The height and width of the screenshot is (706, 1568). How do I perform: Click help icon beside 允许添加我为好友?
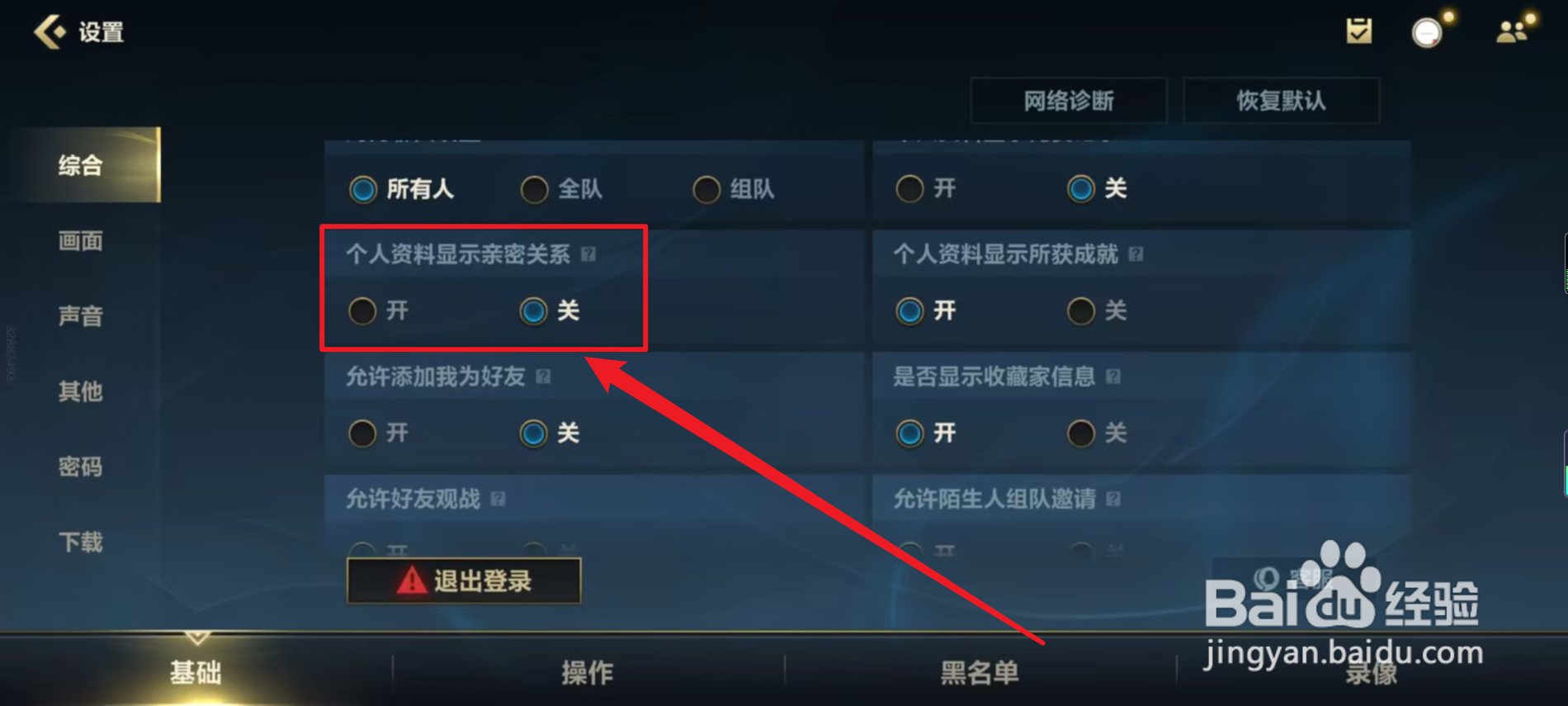click(543, 377)
